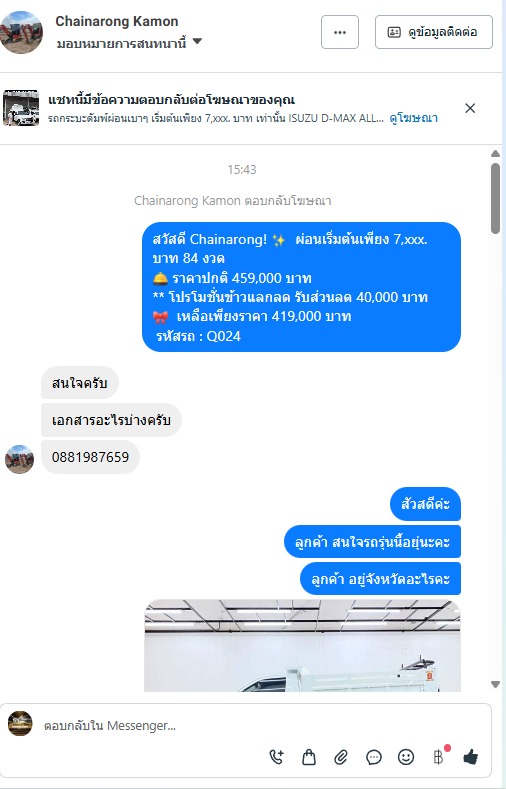This screenshot has width=506, height=789.
Task: Click the scrollbar down arrow
Action: pos(495,684)
